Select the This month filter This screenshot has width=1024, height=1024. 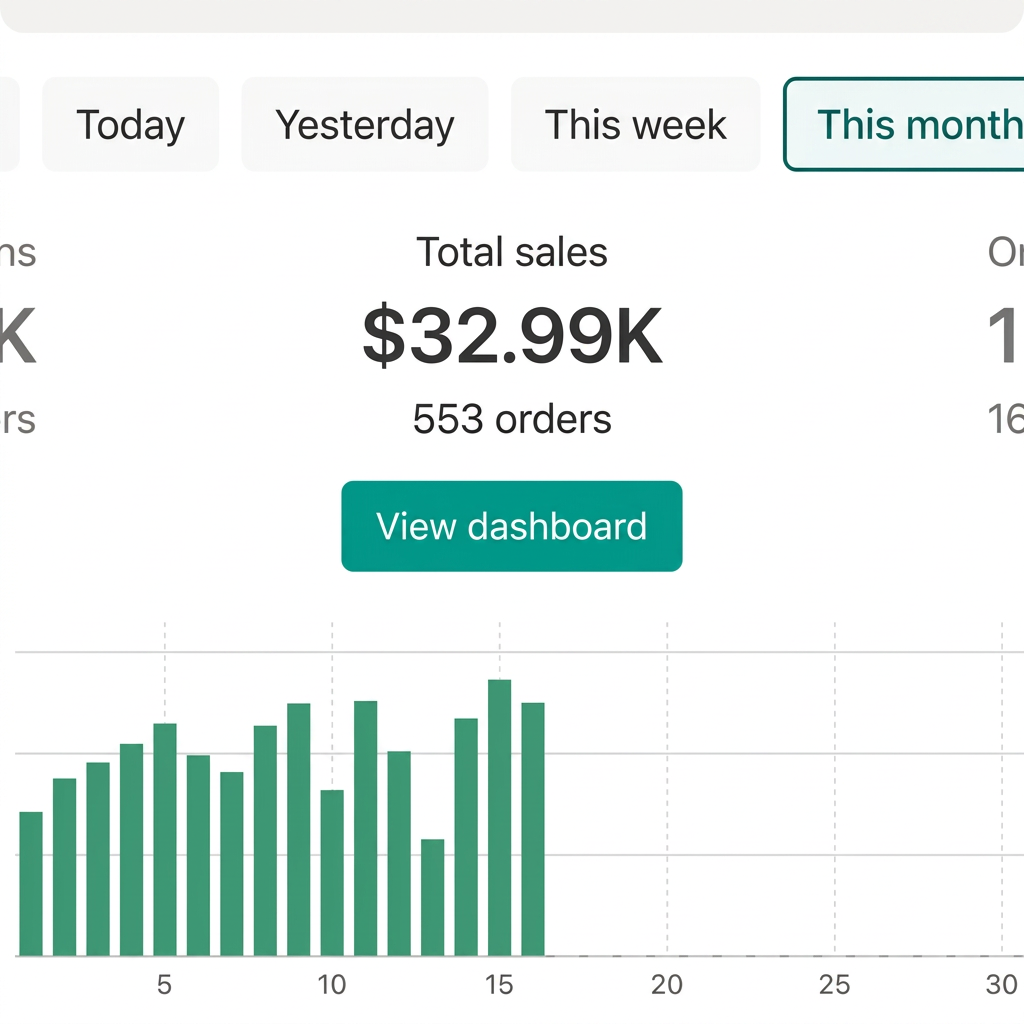click(x=904, y=124)
